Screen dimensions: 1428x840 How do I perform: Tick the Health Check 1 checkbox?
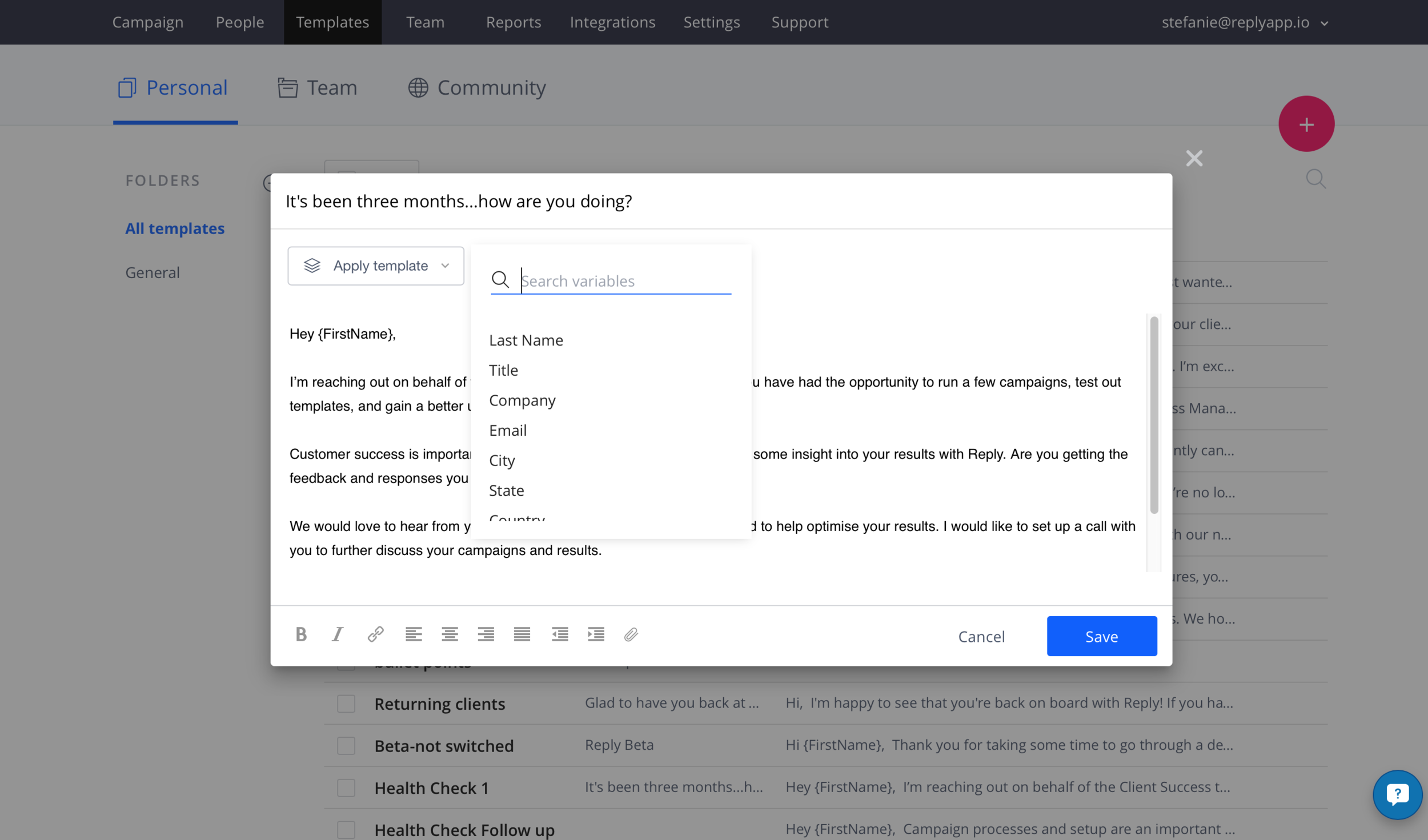coord(346,788)
